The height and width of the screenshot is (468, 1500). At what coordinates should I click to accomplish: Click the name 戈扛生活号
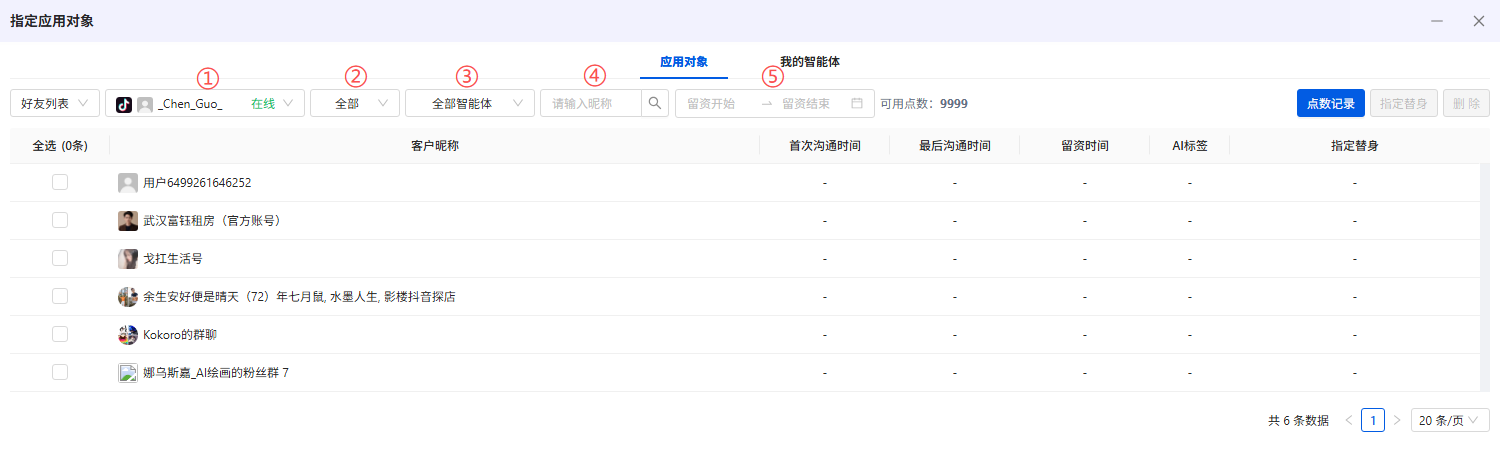tap(173, 259)
